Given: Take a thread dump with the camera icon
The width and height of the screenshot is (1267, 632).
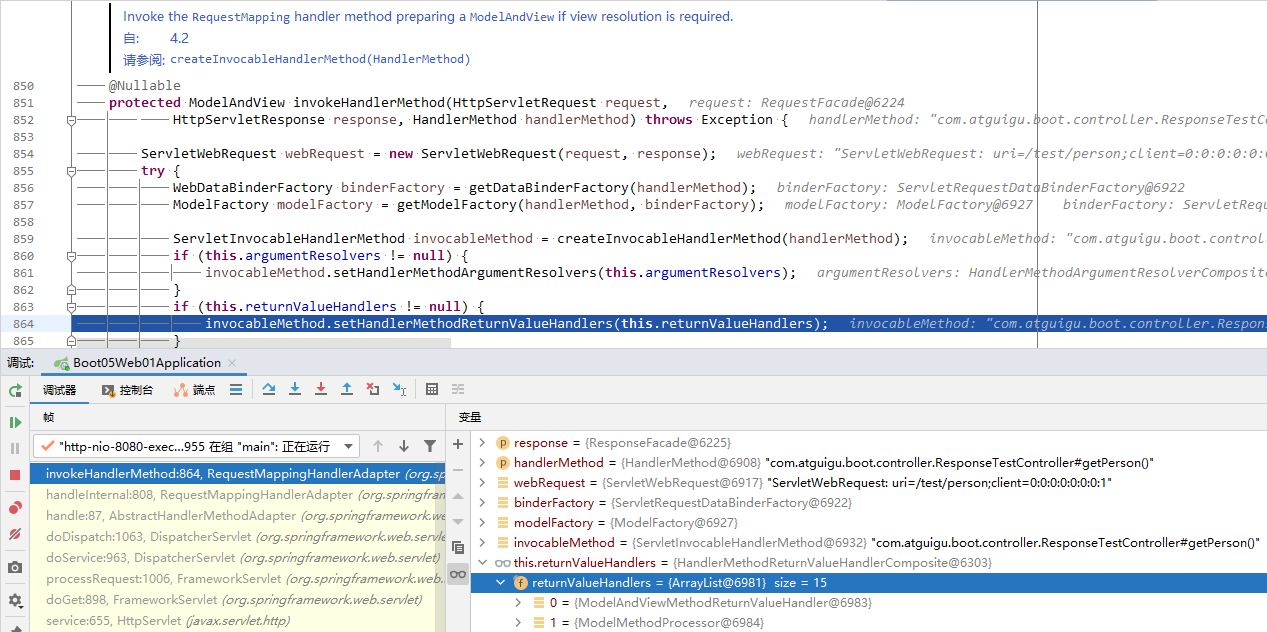Looking at the screenshot, I should coord(15,568).
